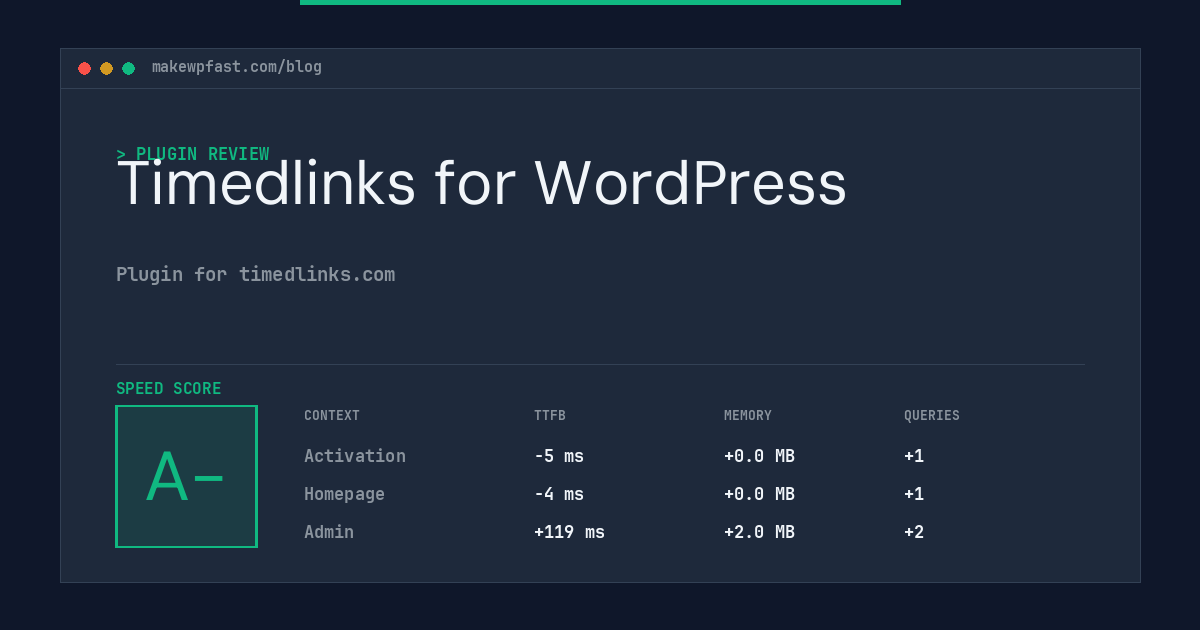The image size is (1200, 630).
Task: Click the 'SPEED SCORE' label
Action: point(169,388)
